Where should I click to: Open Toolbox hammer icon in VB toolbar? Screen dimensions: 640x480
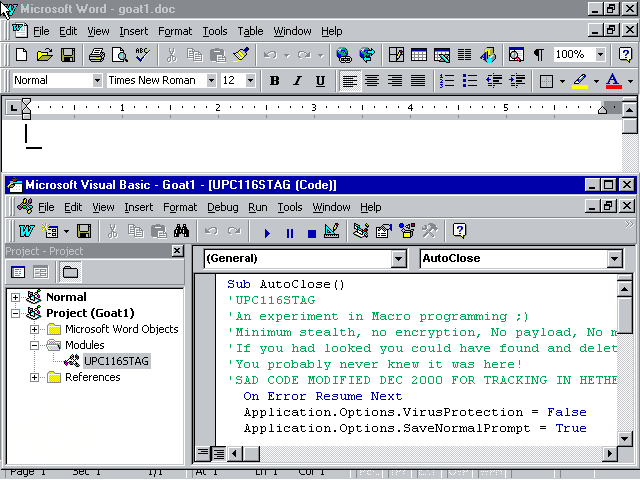pyautogui.click(x=430, y=231)
